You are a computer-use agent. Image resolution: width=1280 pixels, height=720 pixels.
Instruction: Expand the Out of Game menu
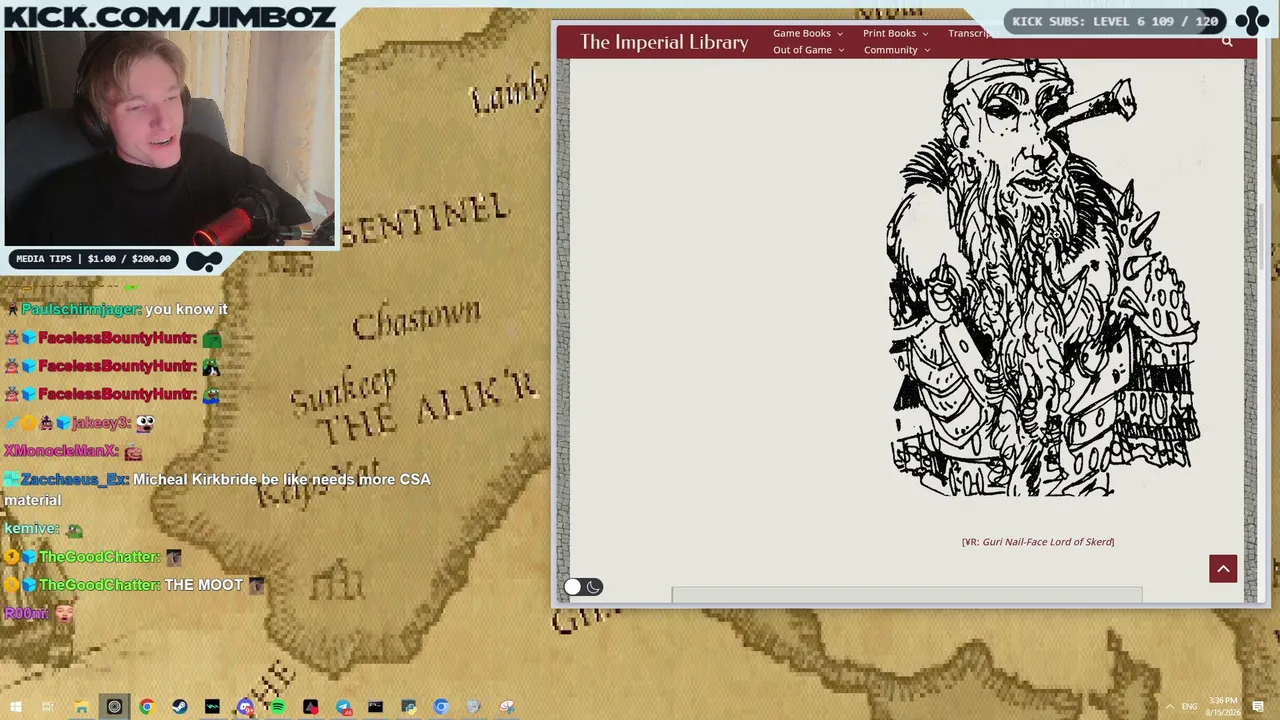click(808, 50)
